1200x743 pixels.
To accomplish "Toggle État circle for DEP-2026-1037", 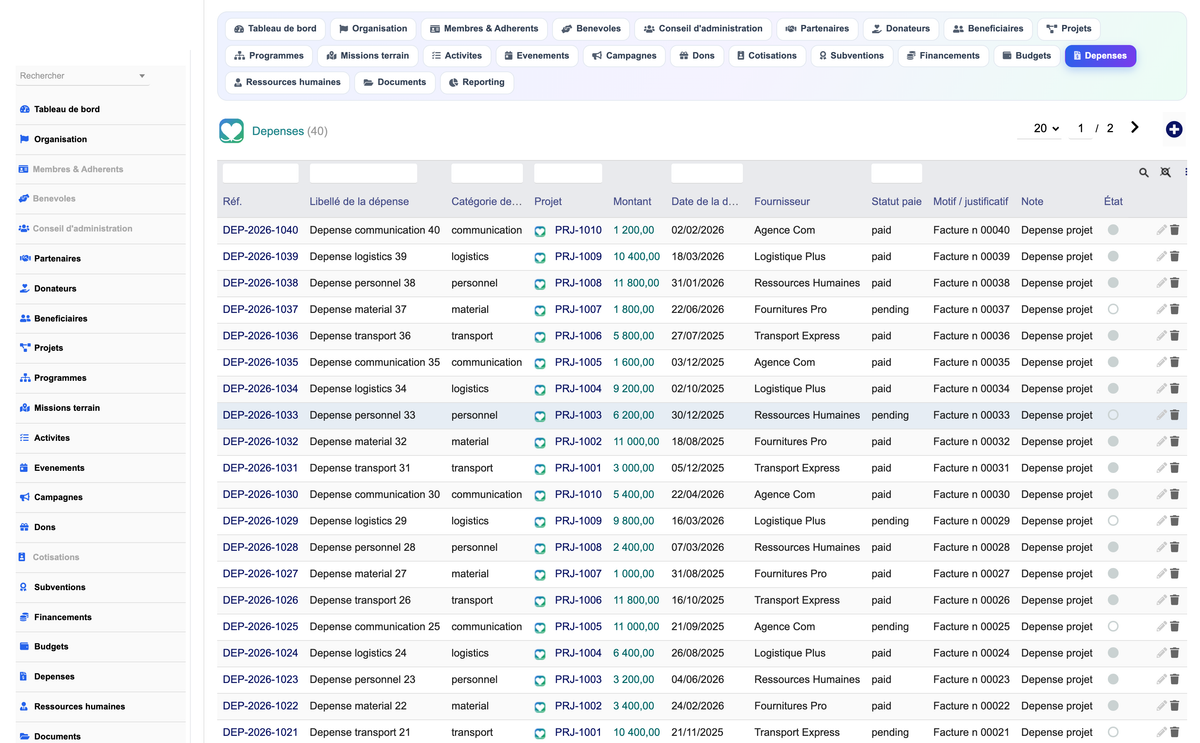I will coord(1113,310).
